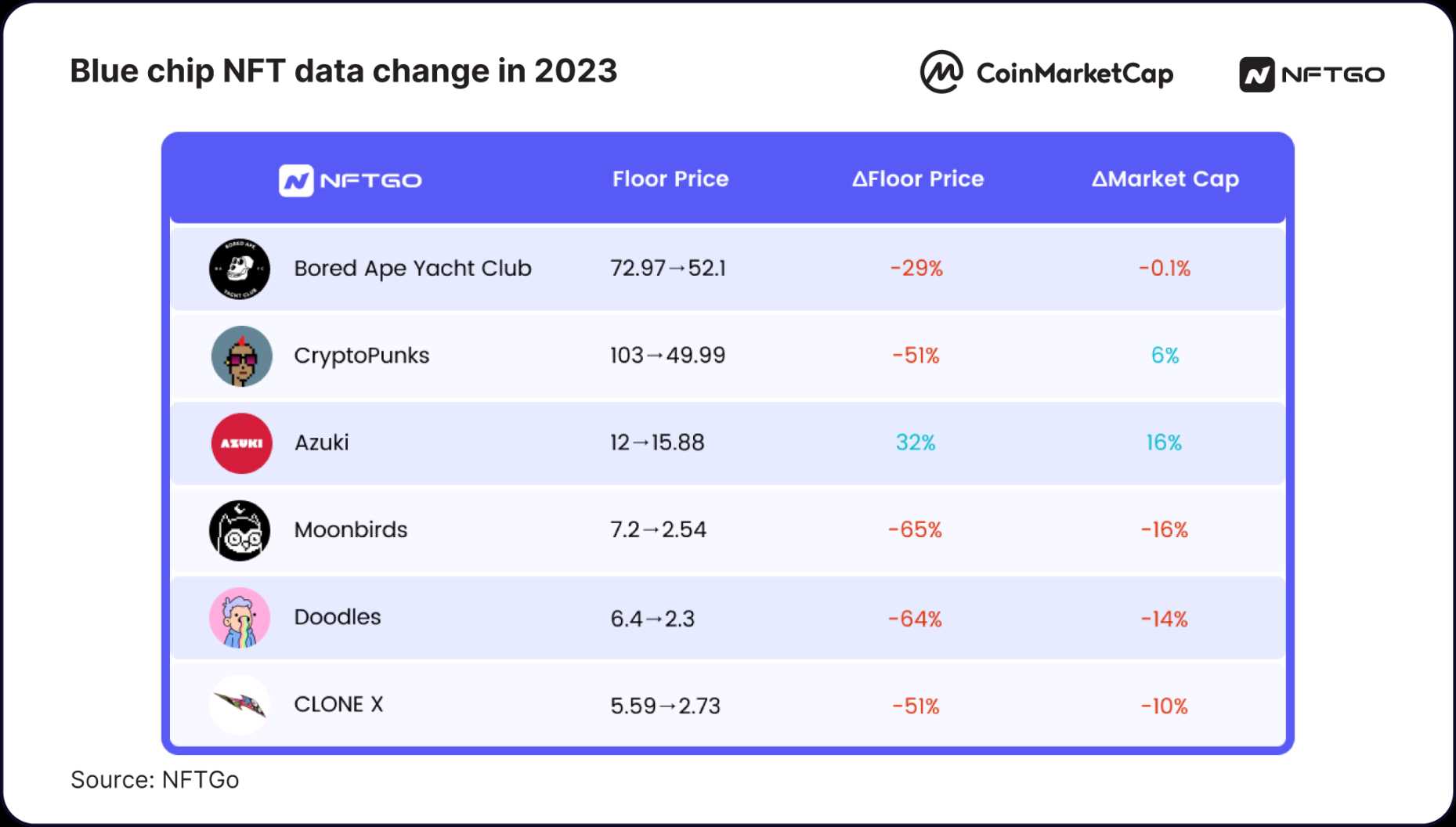The width and height of the screenshot is (1456, 827).
Task: Click the NFTGO logo in table header
Action: point(350,180)
